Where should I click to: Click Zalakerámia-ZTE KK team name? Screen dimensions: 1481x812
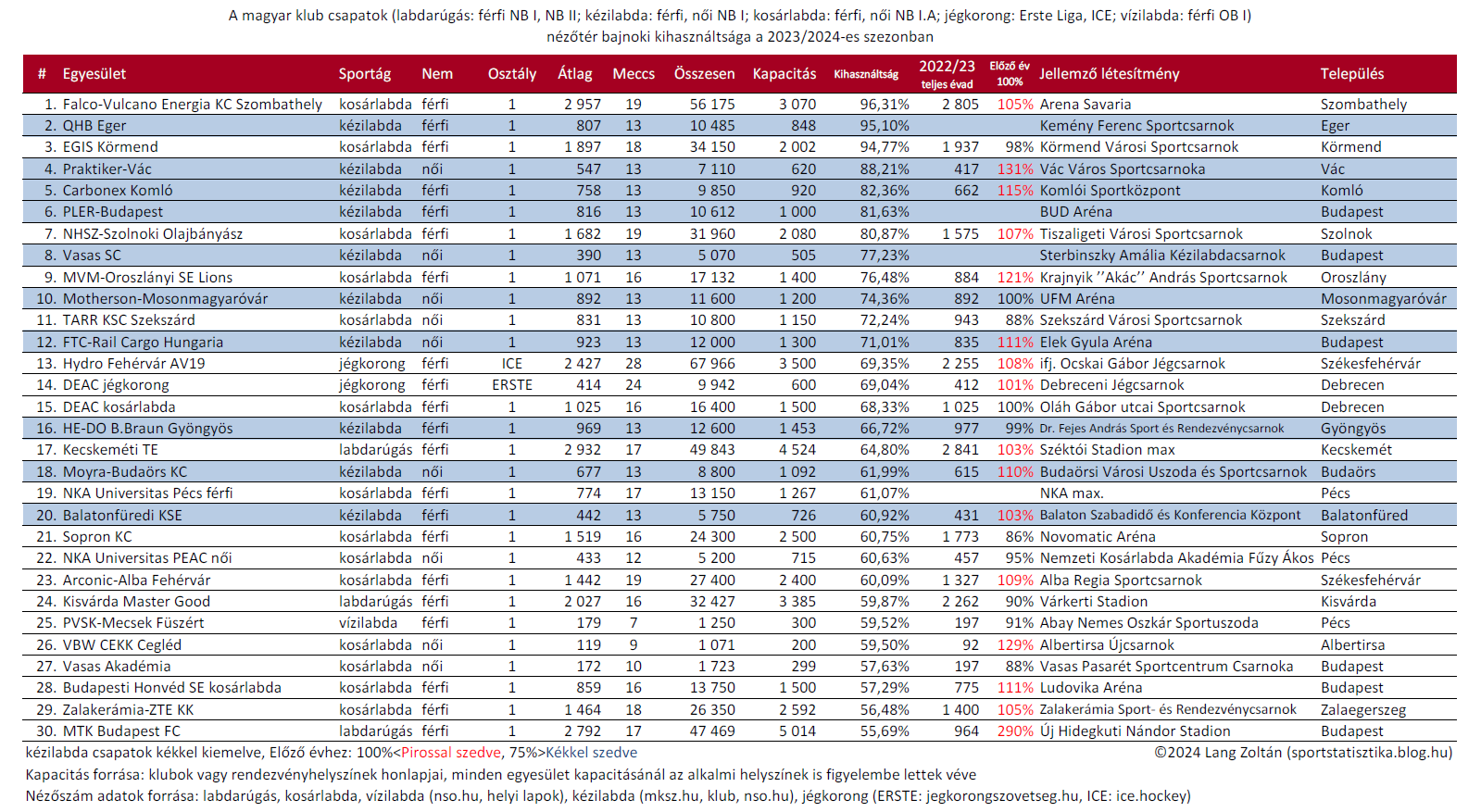coord(128,710)
